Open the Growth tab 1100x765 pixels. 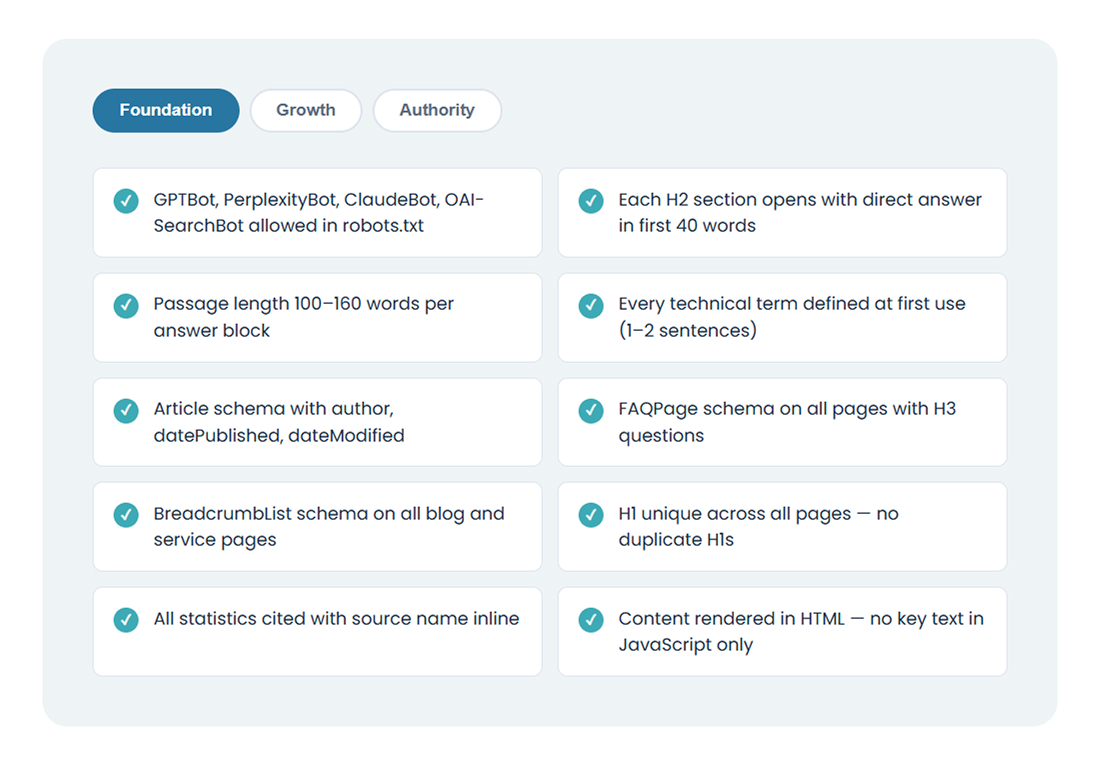coord(306,110)
